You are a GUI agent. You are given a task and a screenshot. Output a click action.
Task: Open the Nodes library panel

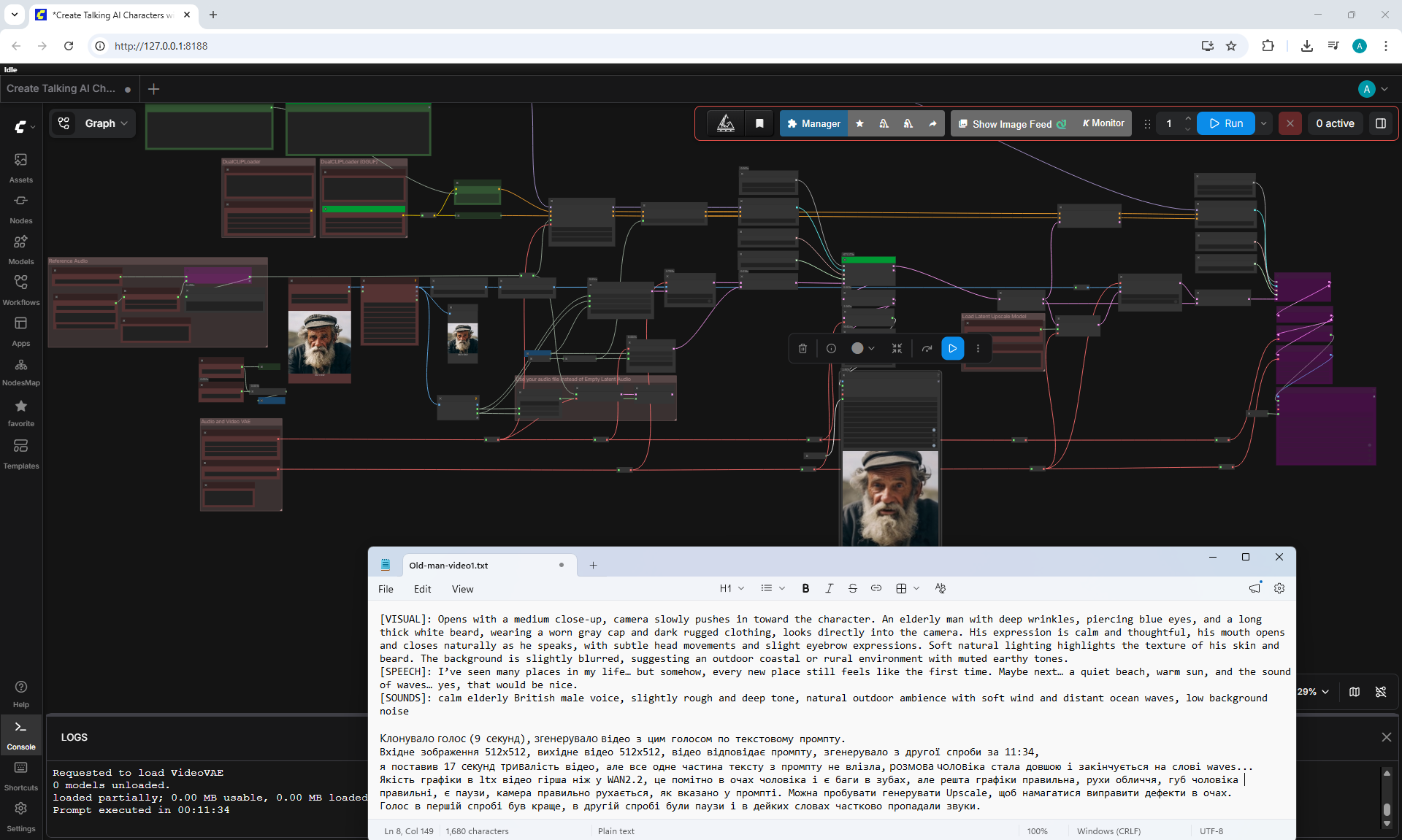coord(20,209)
